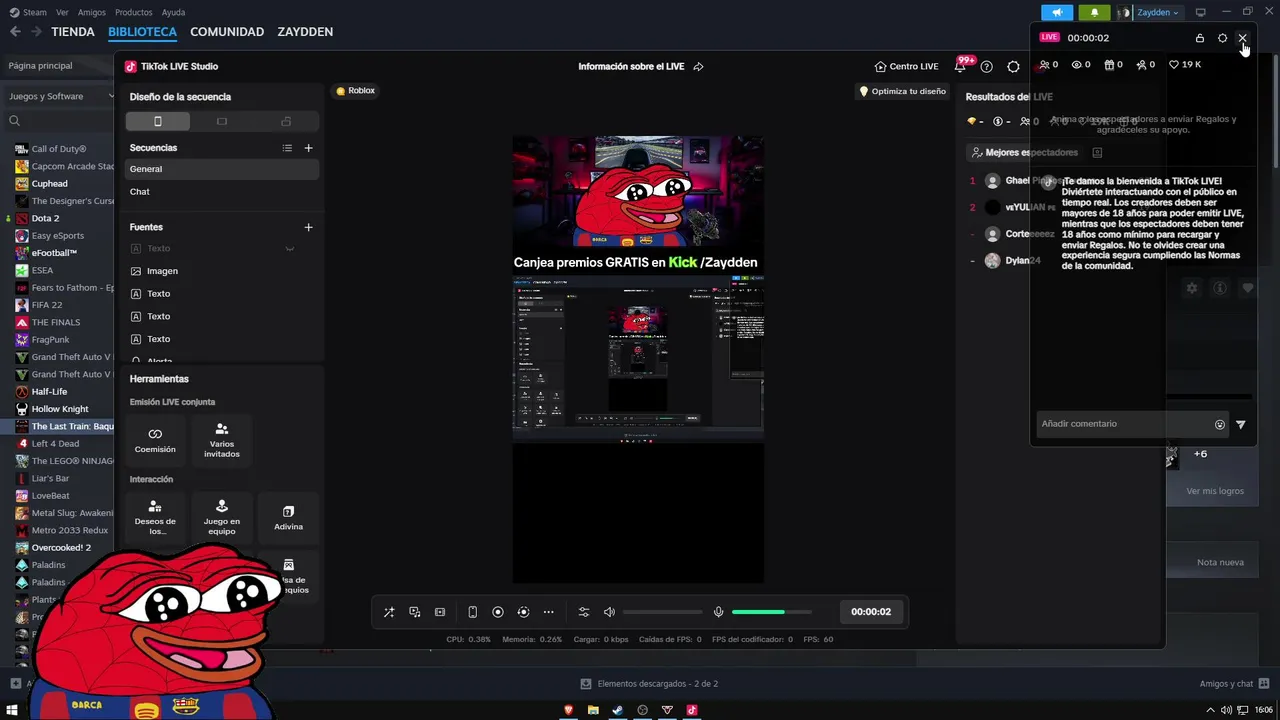
Task: Click the replay capture icon
Action: click(523, 612)
